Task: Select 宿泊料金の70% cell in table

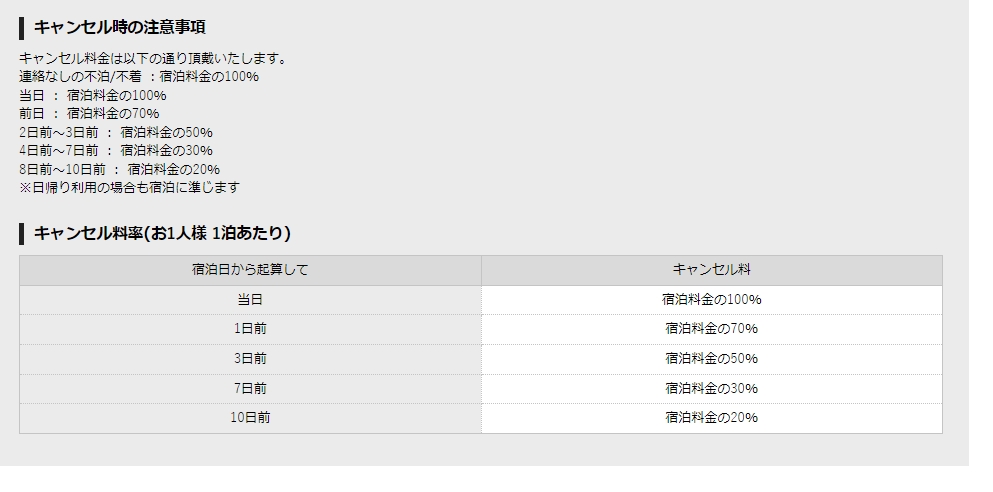Action: point(712,329)
